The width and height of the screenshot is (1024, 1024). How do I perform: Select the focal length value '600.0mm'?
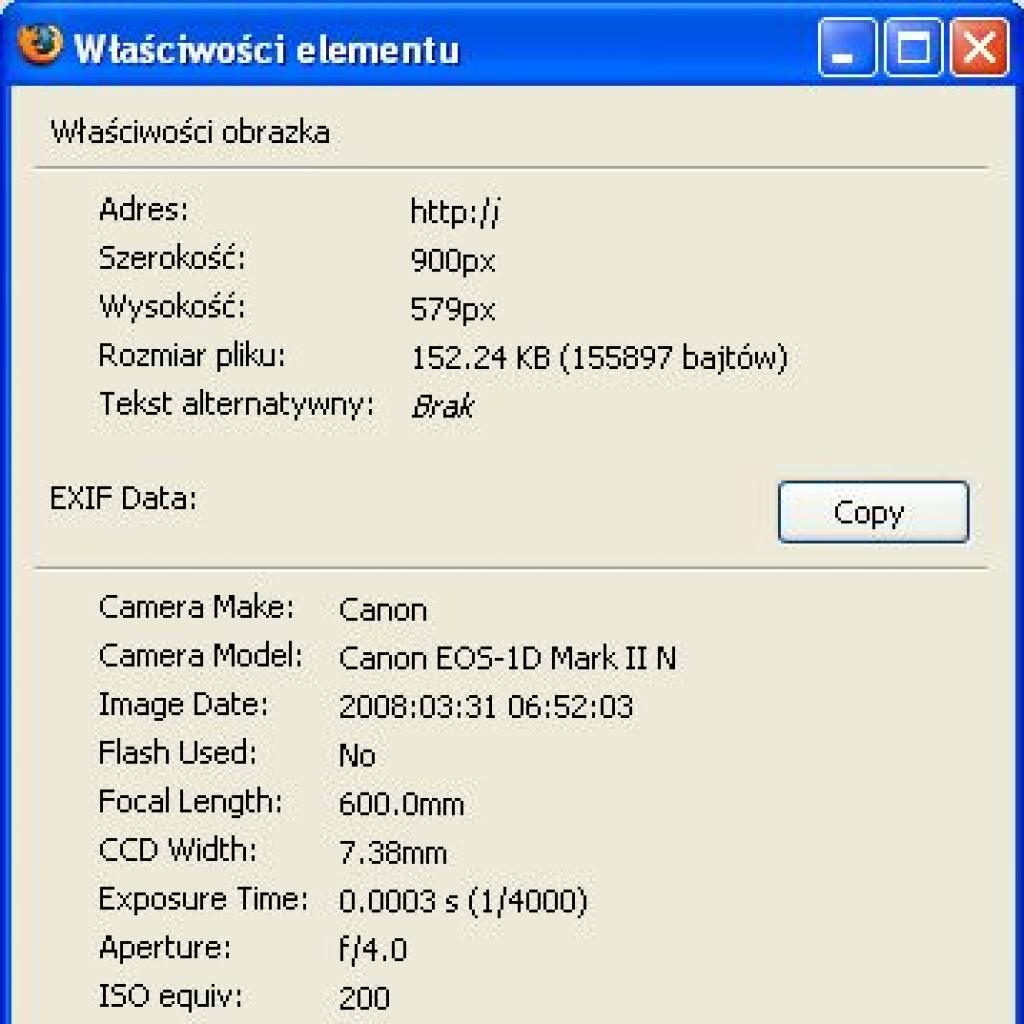tap(402, 804)
